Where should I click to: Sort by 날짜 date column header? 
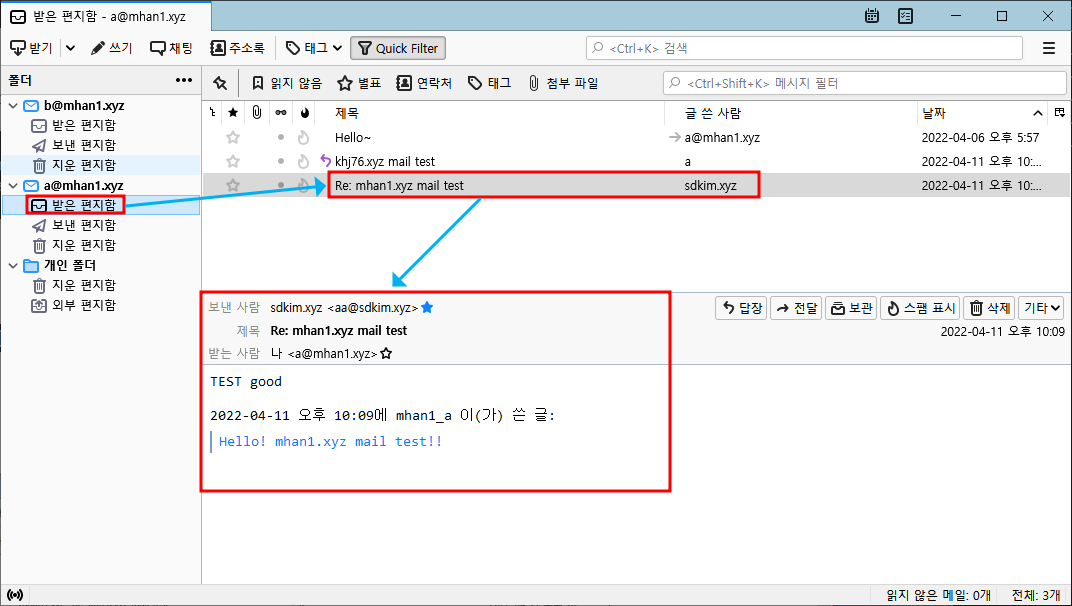point(983,113)
